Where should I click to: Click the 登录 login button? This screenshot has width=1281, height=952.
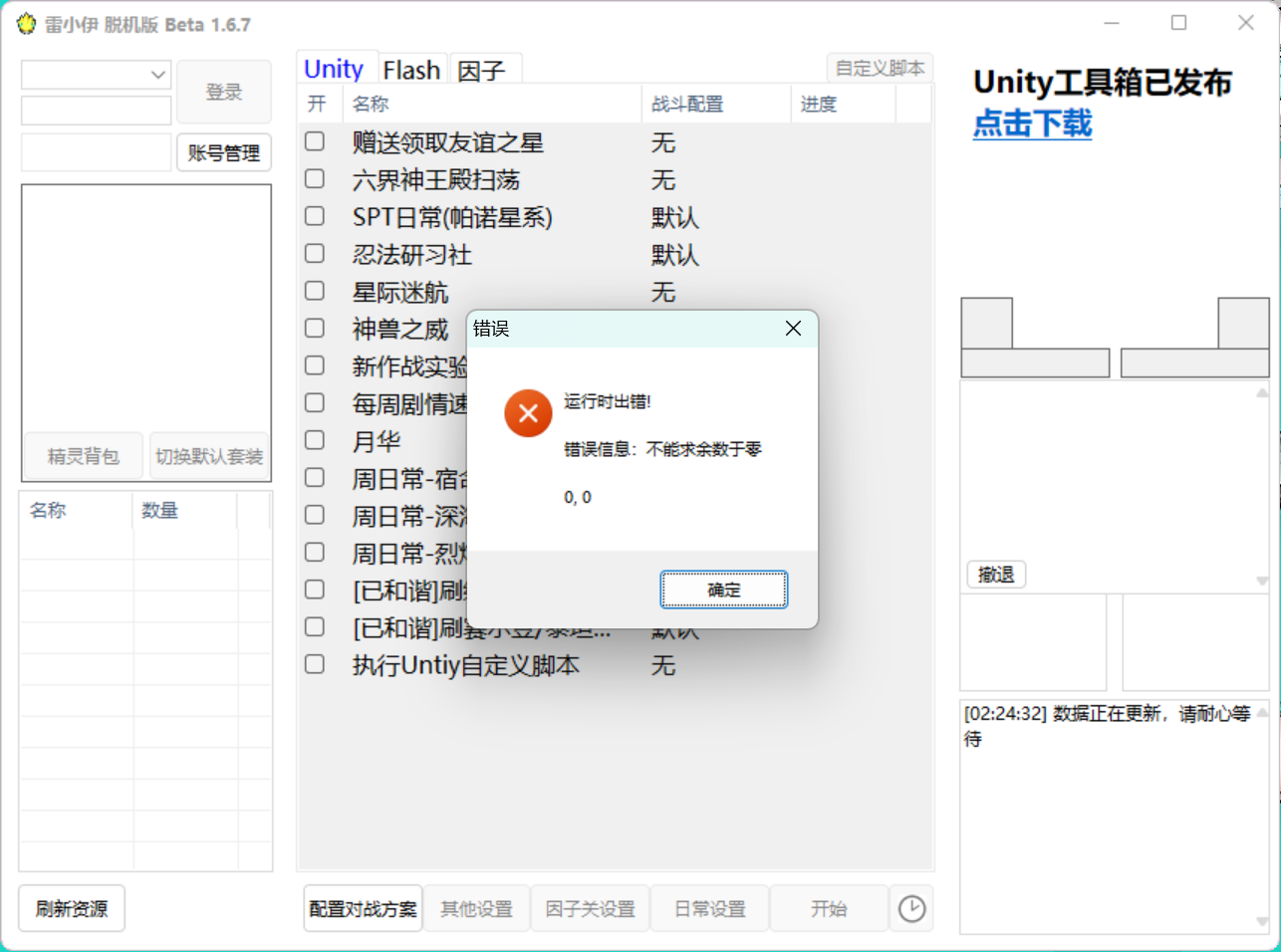[224, 92]
